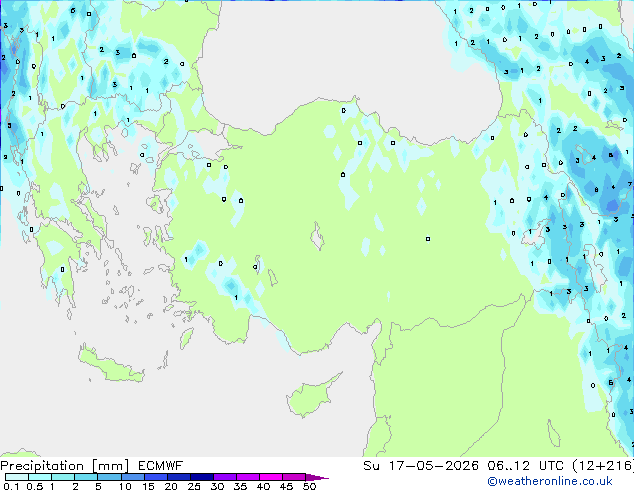Pick the dark navy swatch between 25 and 30
Viewport: 634px width, 490px height.
point(202,477)
